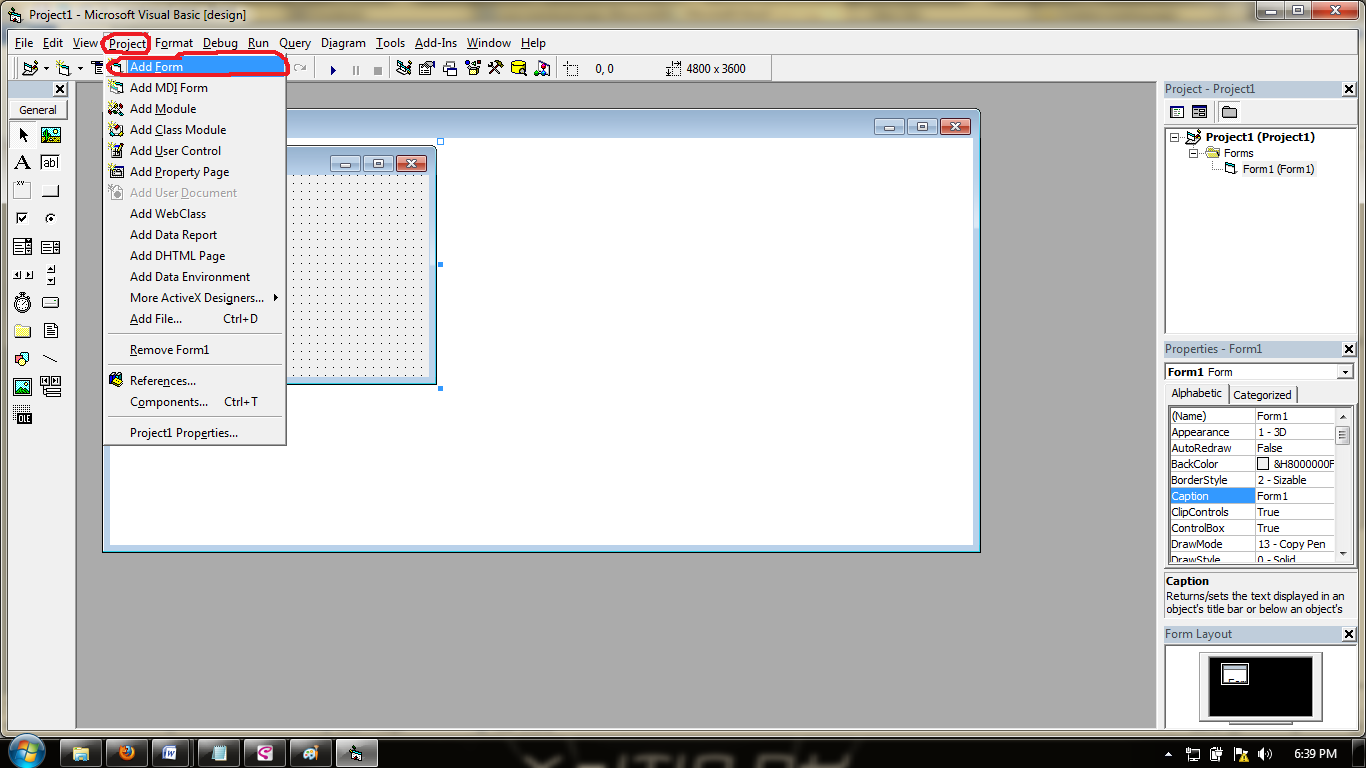Show Form Layout Window from toolbar
Image resolution: width=1366 pixels, height=768 pixels.
(x=450, y=69)
